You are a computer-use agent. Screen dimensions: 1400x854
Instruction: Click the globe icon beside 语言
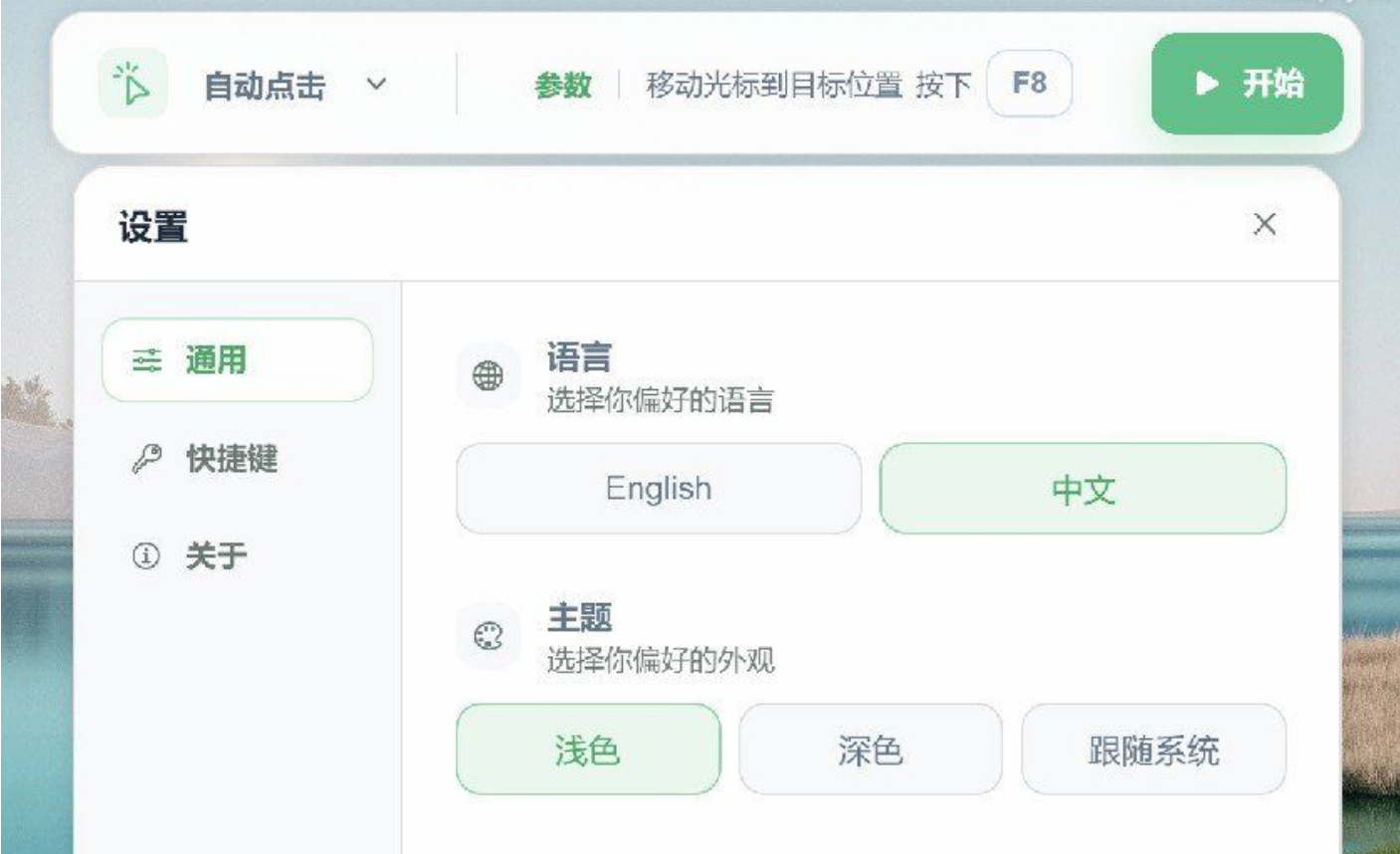point(488,375)
